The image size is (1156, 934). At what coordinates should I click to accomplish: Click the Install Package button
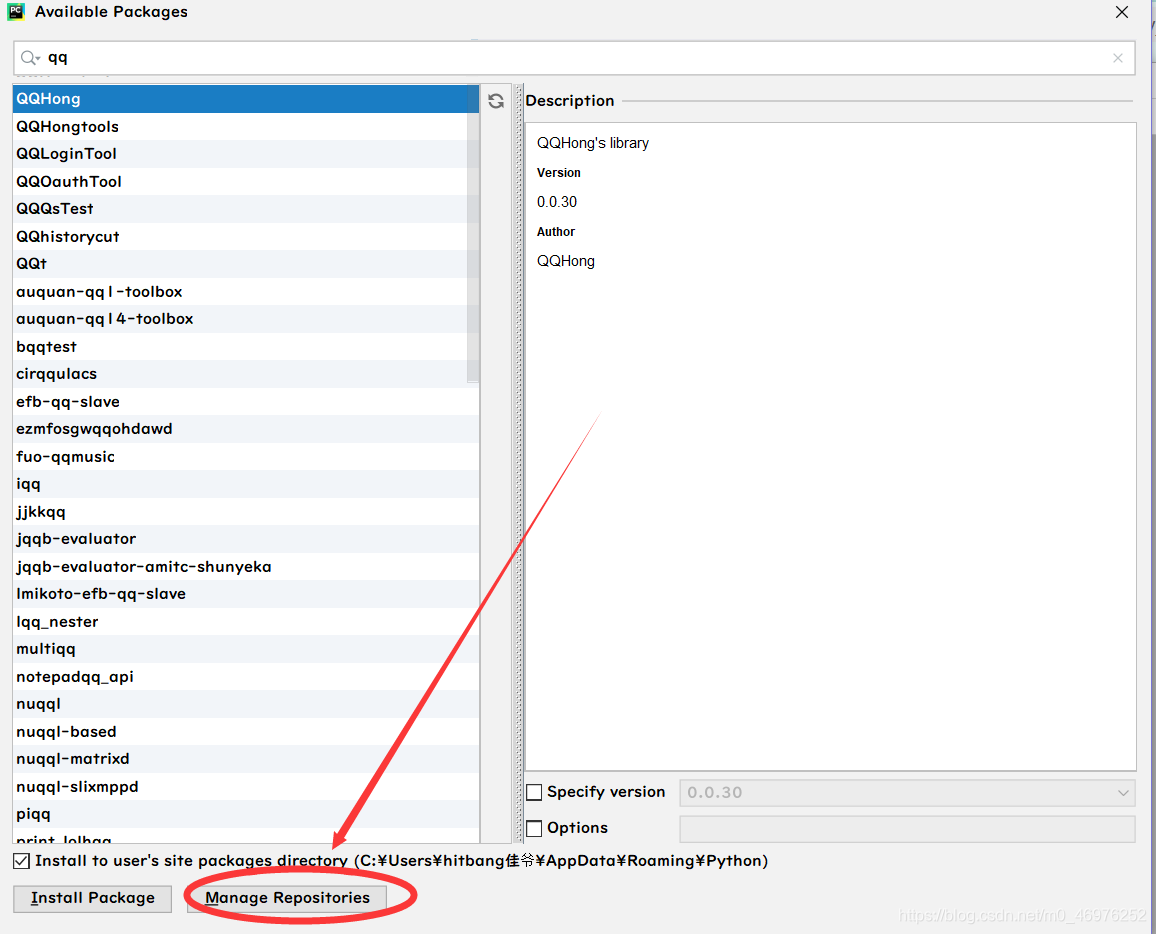pyautogui.click(x=93, y=899)
